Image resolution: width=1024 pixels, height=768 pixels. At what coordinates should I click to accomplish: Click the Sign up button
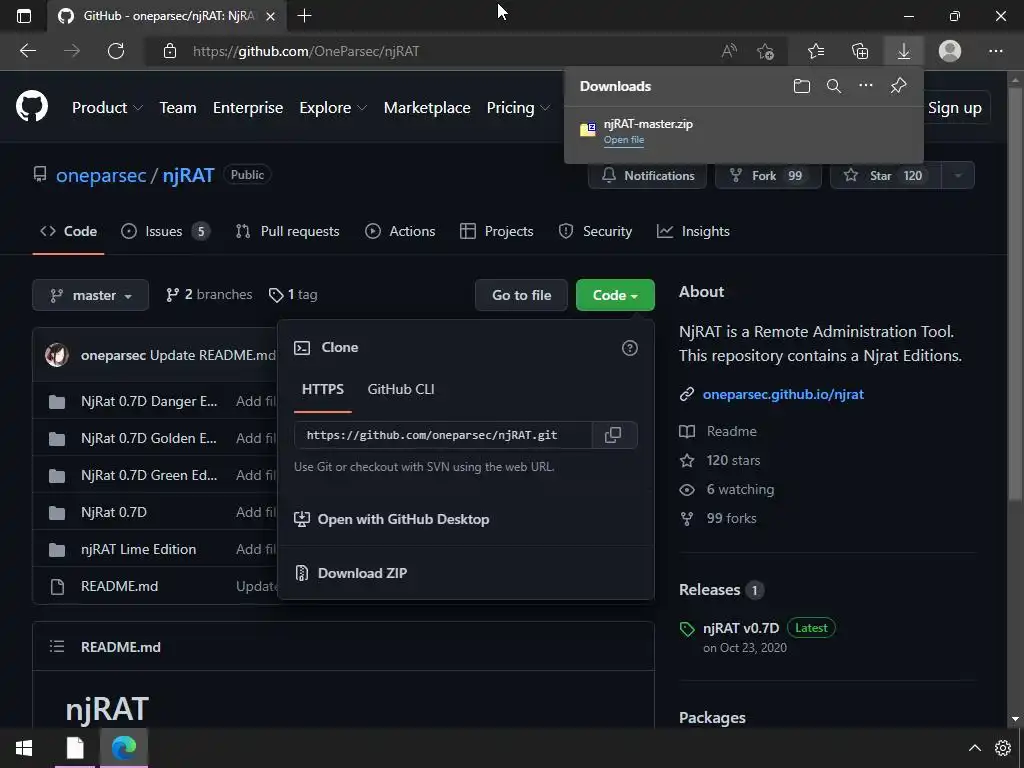pyautogui.click(x=955, y=108)
